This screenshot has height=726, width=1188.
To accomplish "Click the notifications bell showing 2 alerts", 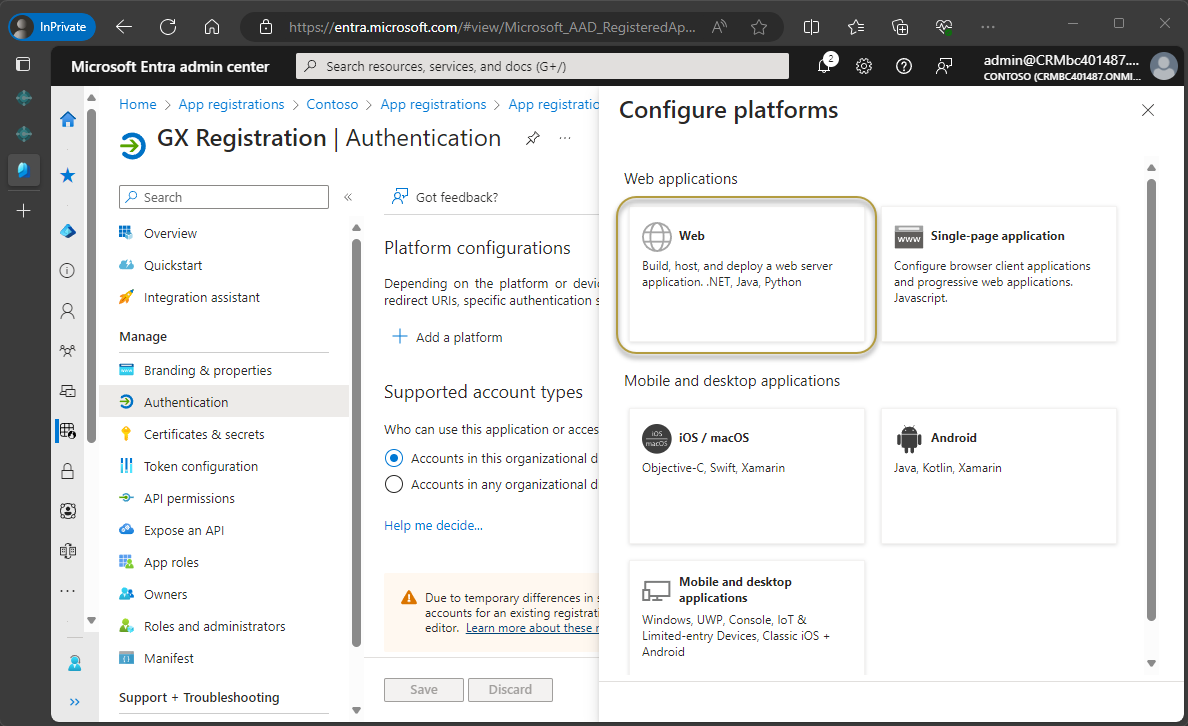I will 823,65.
